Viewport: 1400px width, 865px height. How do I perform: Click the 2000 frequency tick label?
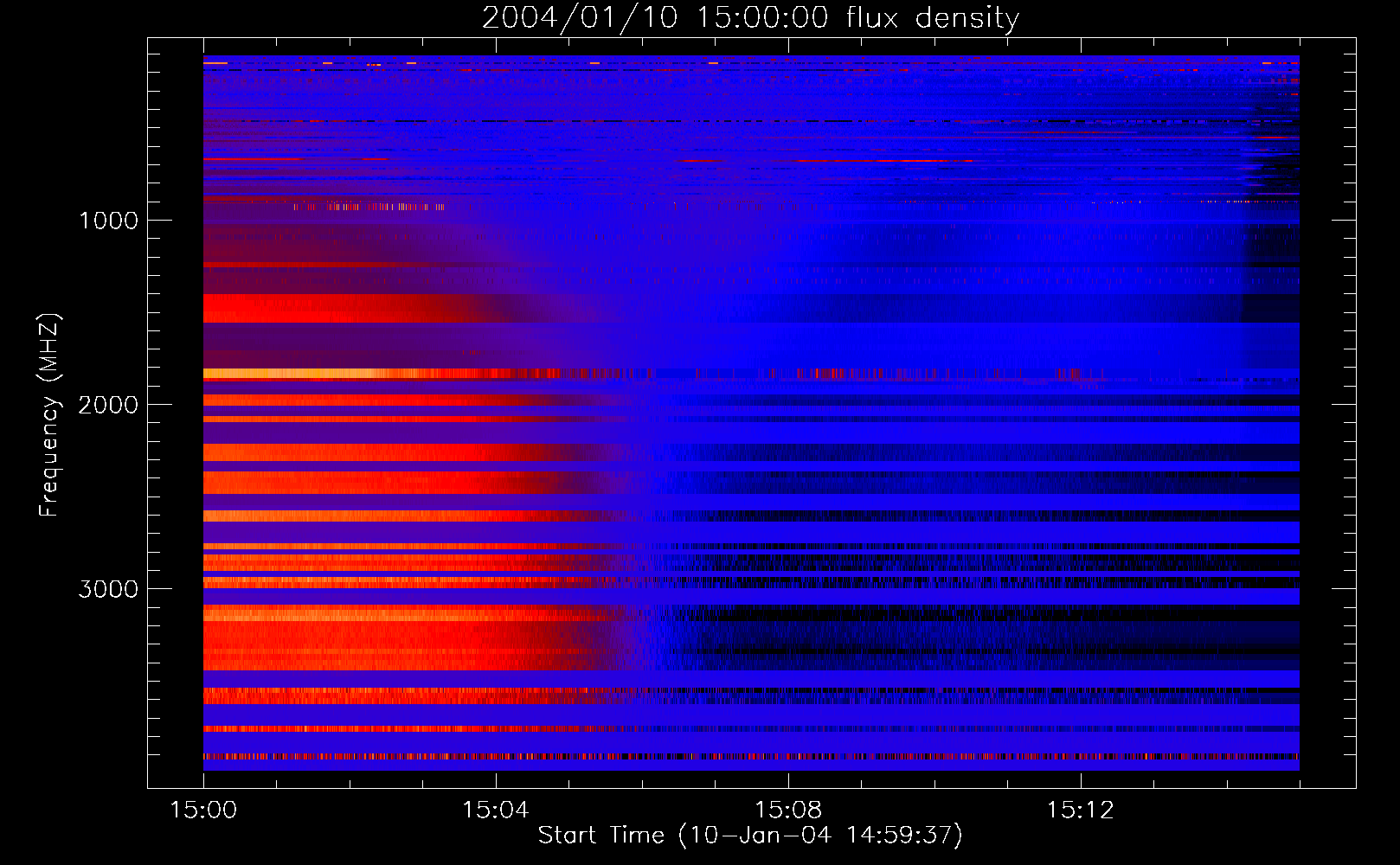pyautogui.click(x=108, y=405)
